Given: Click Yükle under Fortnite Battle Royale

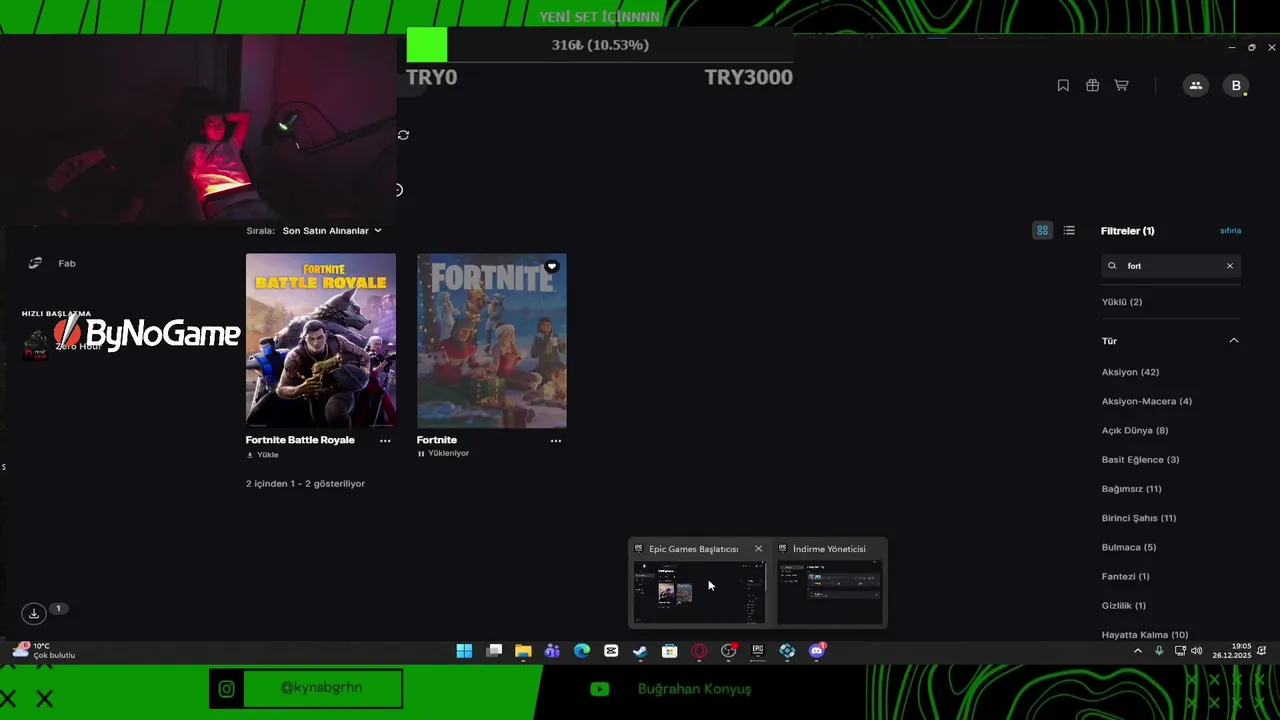Looking at the screenshot, I should 262,455.
